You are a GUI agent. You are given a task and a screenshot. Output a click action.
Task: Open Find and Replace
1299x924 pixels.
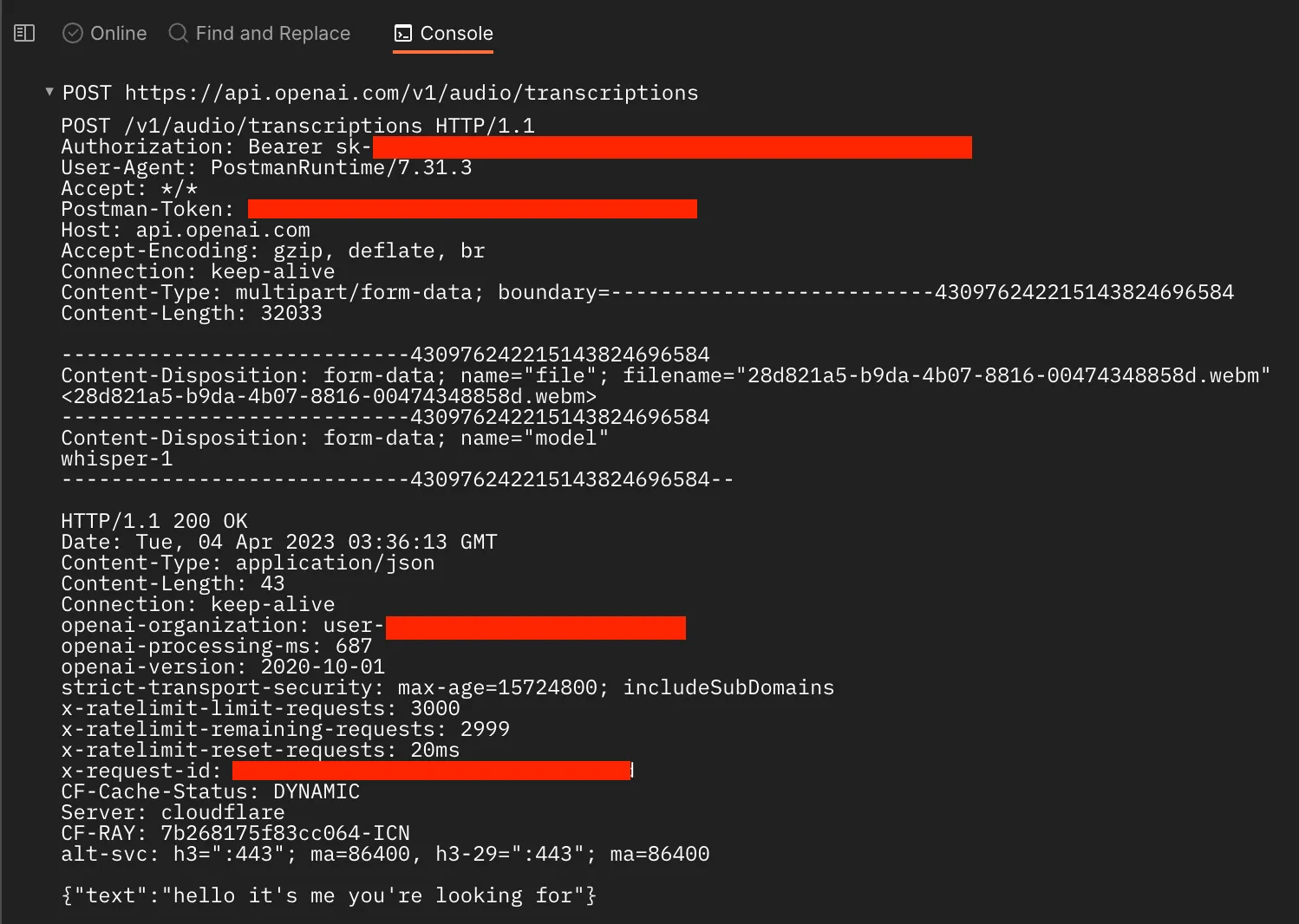click(x=259, y=33)
